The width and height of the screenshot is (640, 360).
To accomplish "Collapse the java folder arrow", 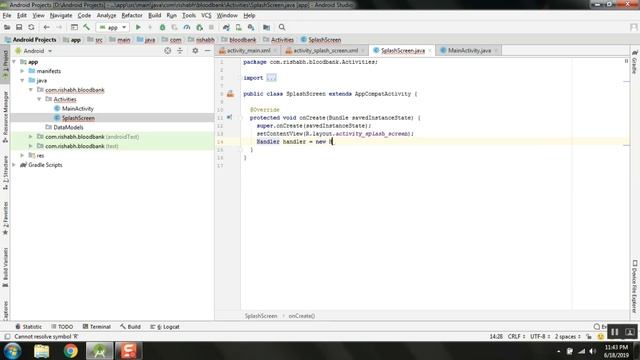I will pyautogui.click(x=22, y=80).
